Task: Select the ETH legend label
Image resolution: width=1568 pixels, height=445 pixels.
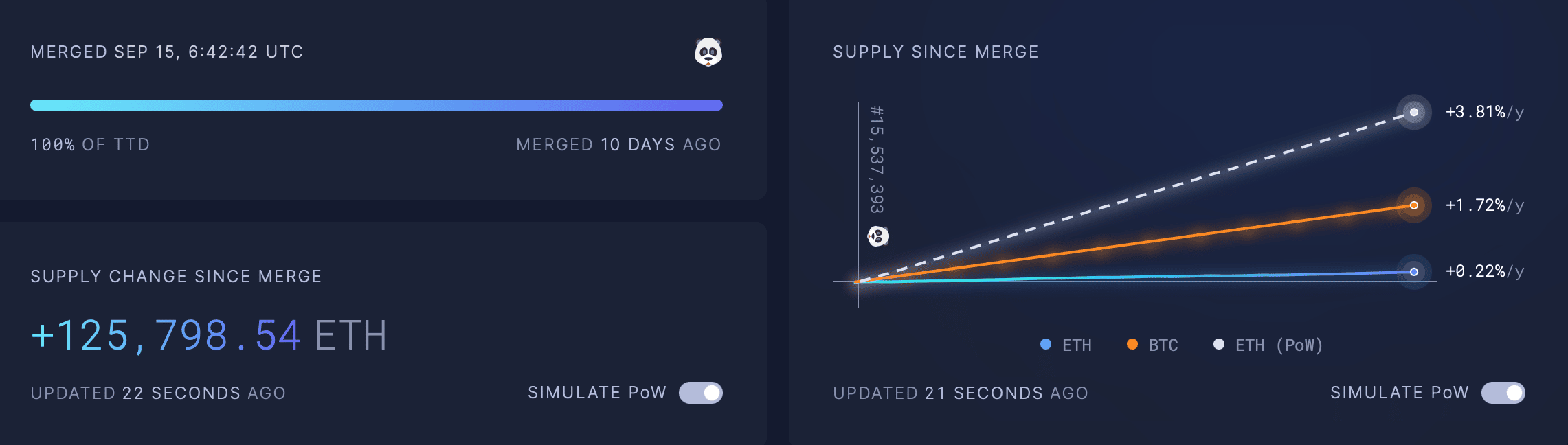Action: (x=1077, y=345)
